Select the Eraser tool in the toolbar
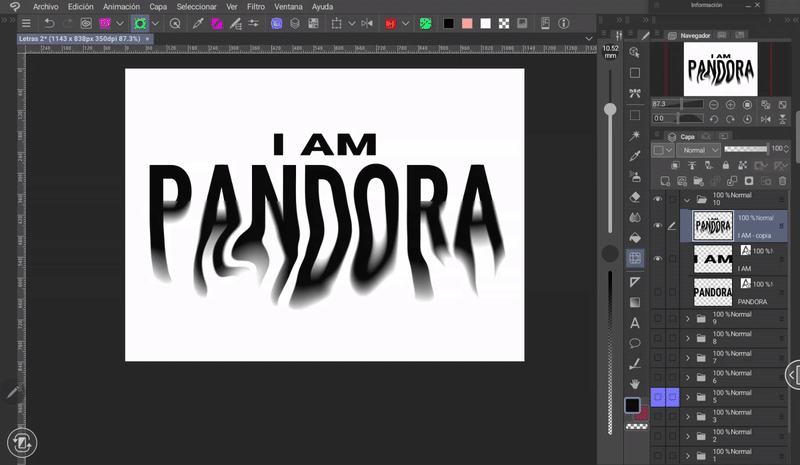 pyautogui.click(x=635, y=197)
